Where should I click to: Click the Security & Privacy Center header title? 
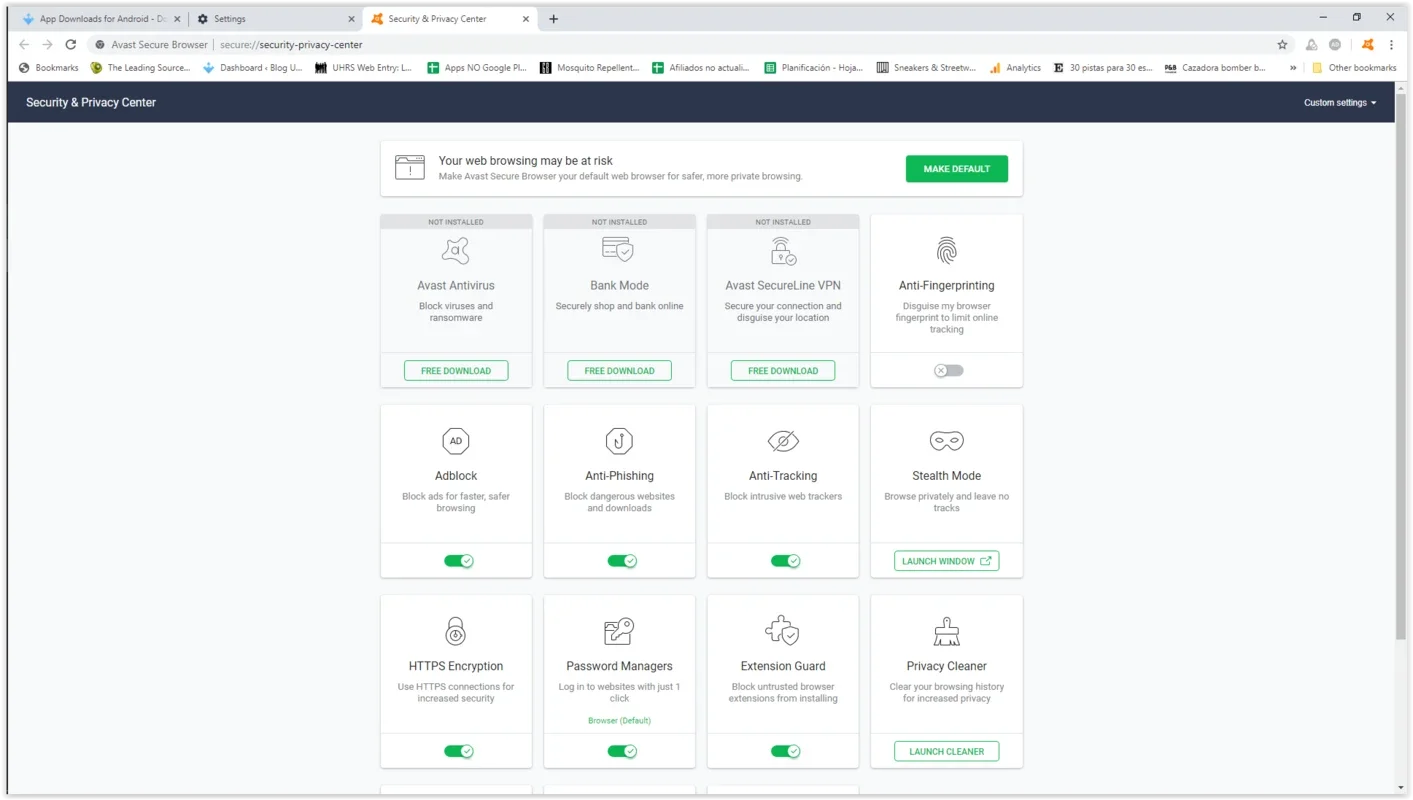(91, 102)
